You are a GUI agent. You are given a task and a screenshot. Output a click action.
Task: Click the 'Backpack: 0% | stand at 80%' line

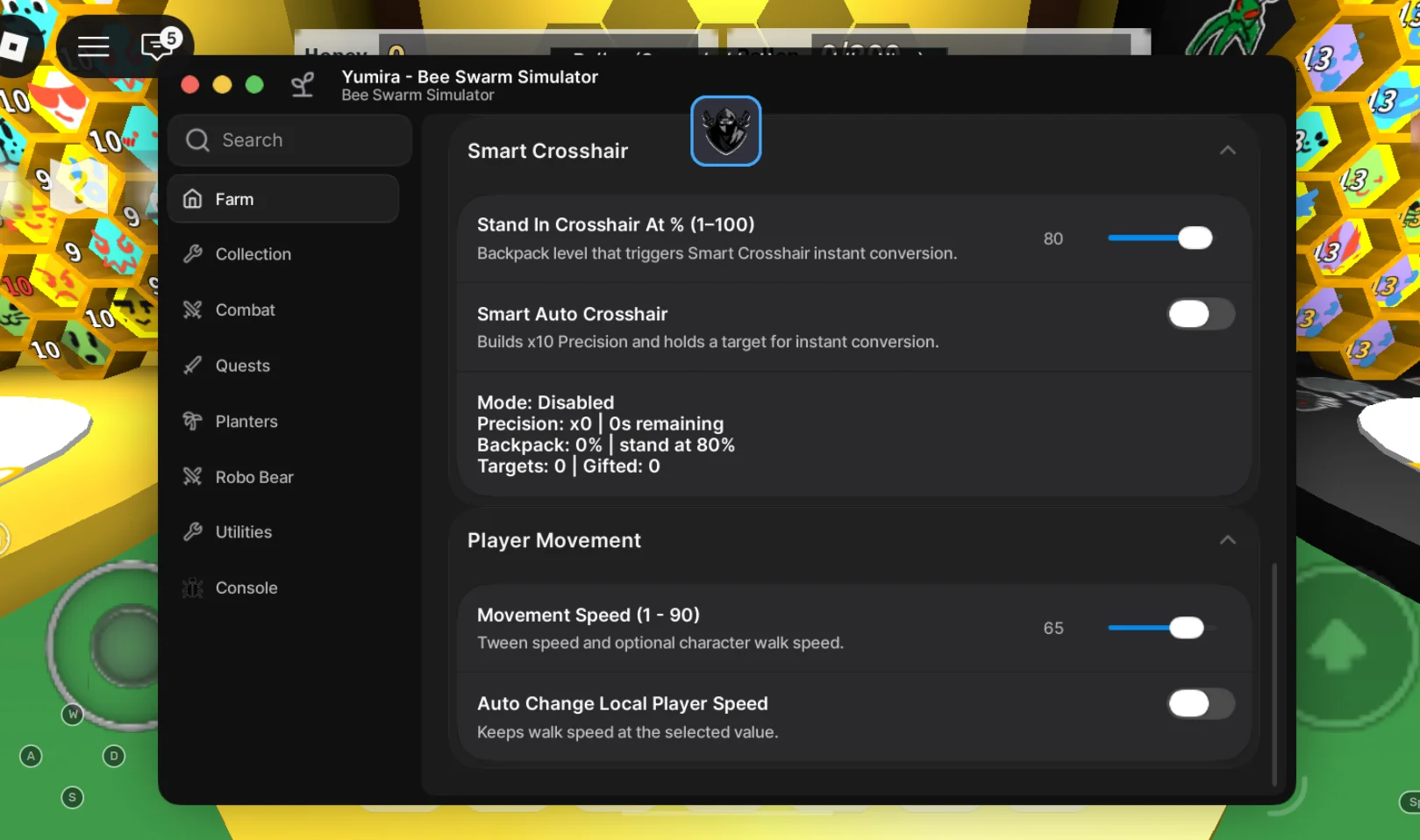(606, 445)
